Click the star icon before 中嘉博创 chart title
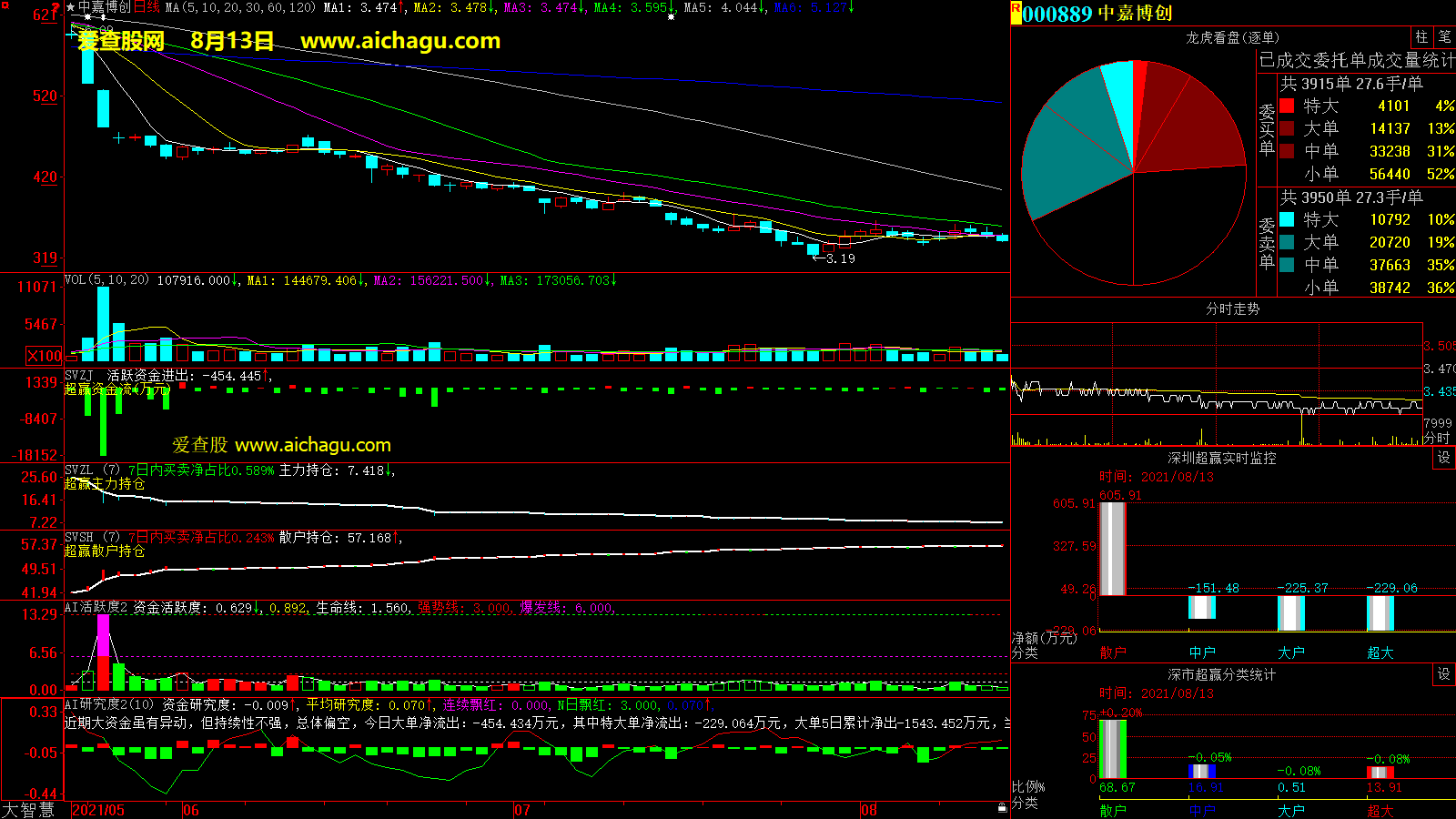Image resolution: width=1456 pixels, height=819 pixels. click(x=70, y=7)
